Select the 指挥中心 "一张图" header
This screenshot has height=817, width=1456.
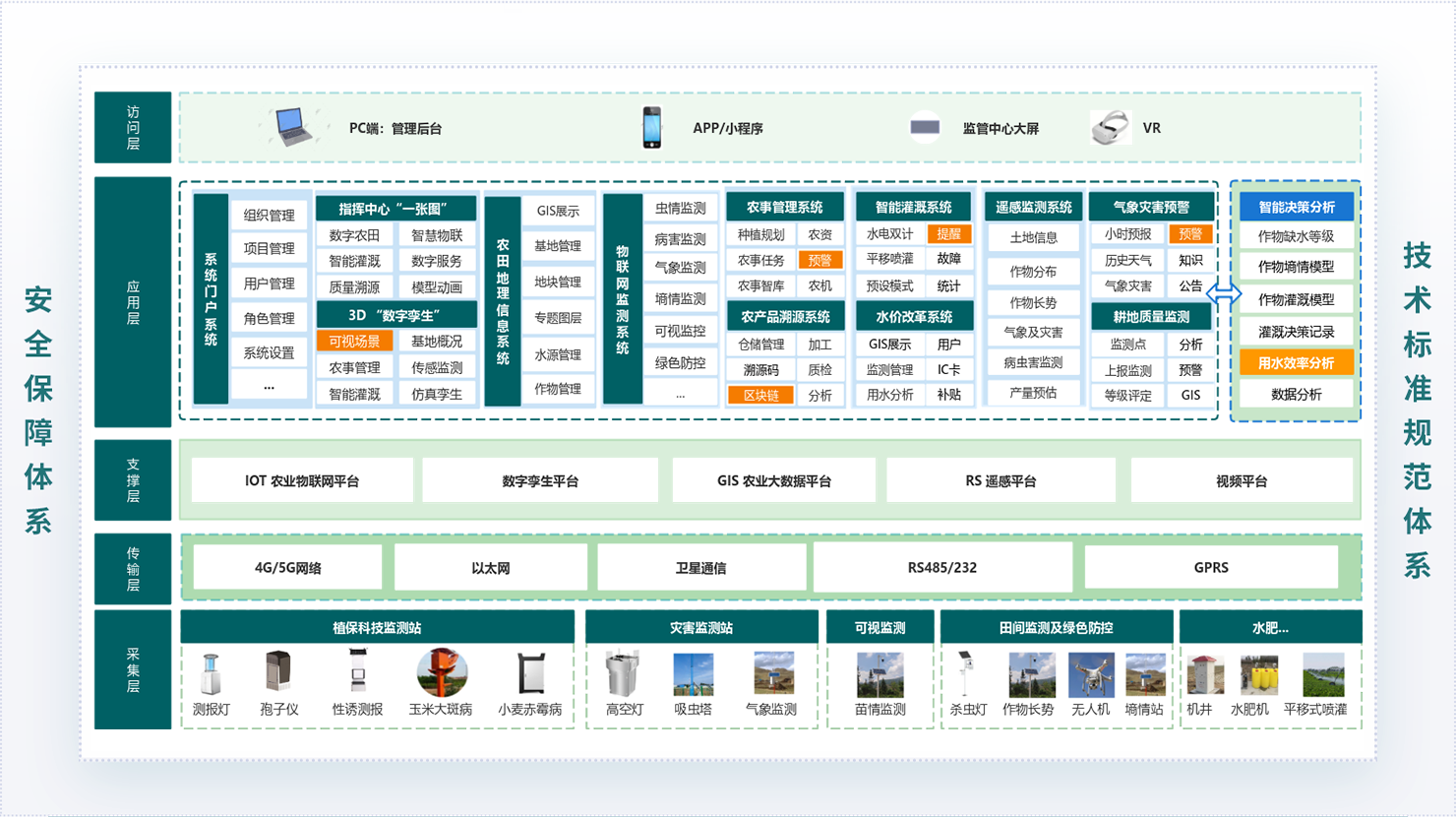(x=395, y=209)
